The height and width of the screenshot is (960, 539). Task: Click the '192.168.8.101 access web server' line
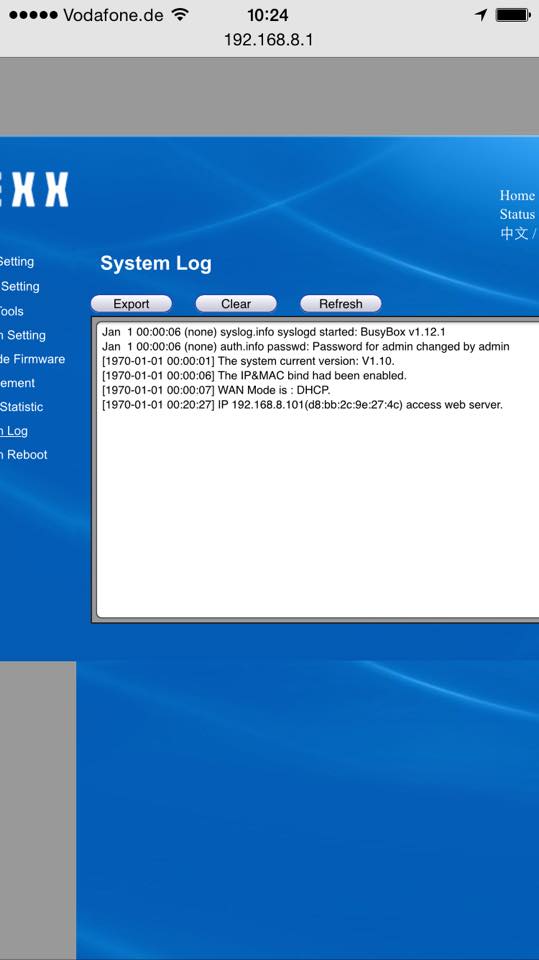(303, 405)
